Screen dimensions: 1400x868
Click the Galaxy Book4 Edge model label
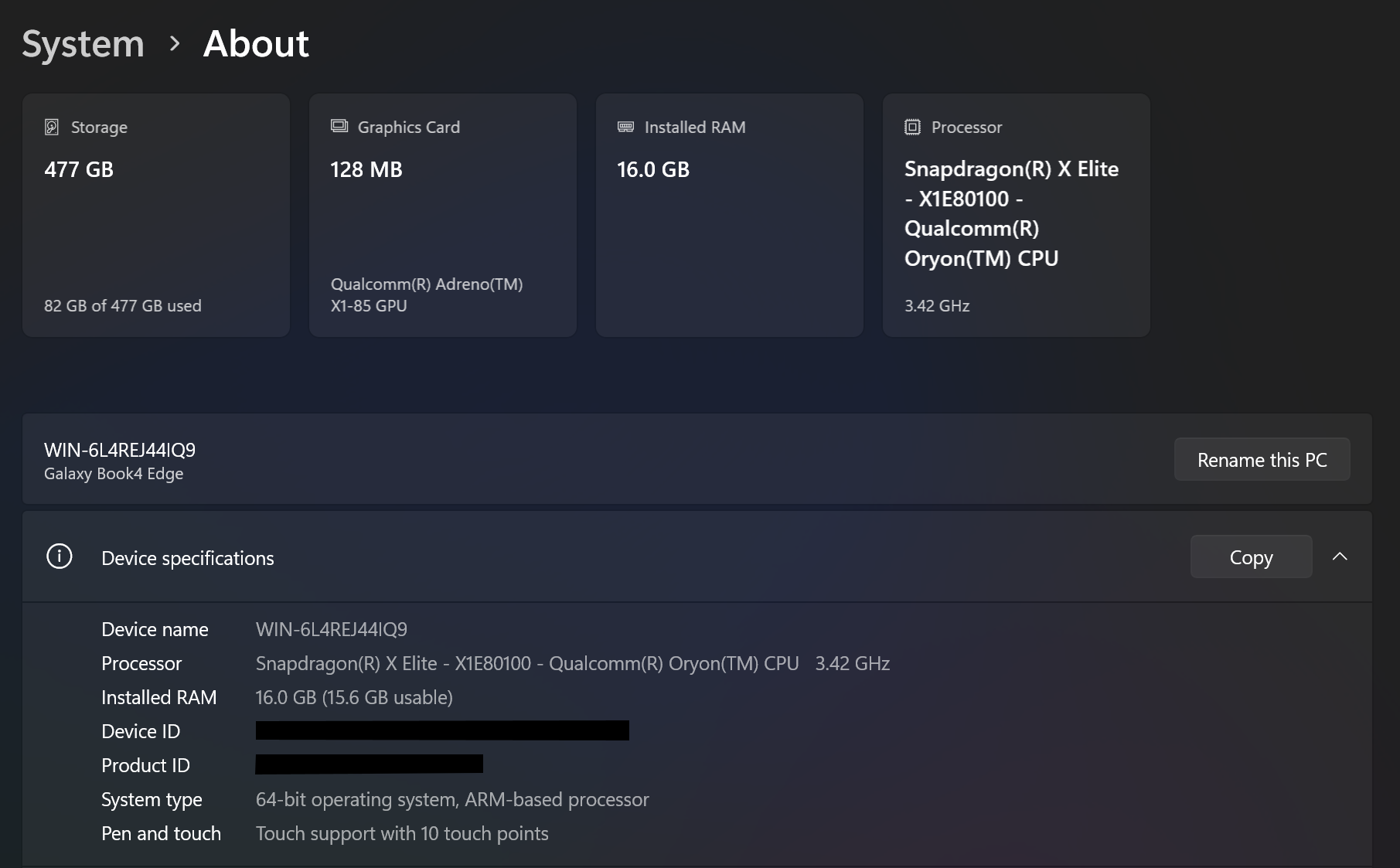pos(114,474)
